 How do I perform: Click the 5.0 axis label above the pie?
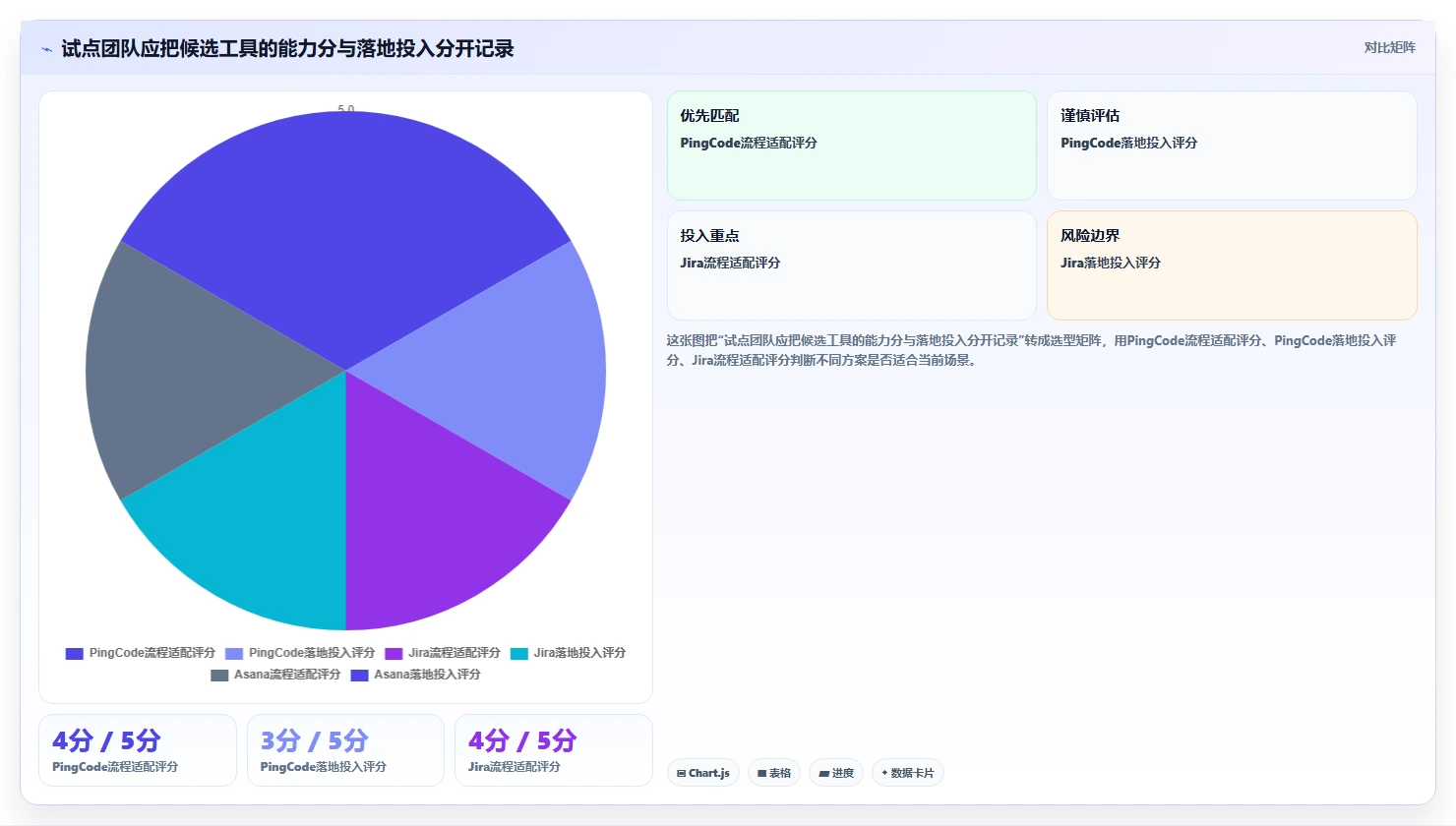pos(345,109)
